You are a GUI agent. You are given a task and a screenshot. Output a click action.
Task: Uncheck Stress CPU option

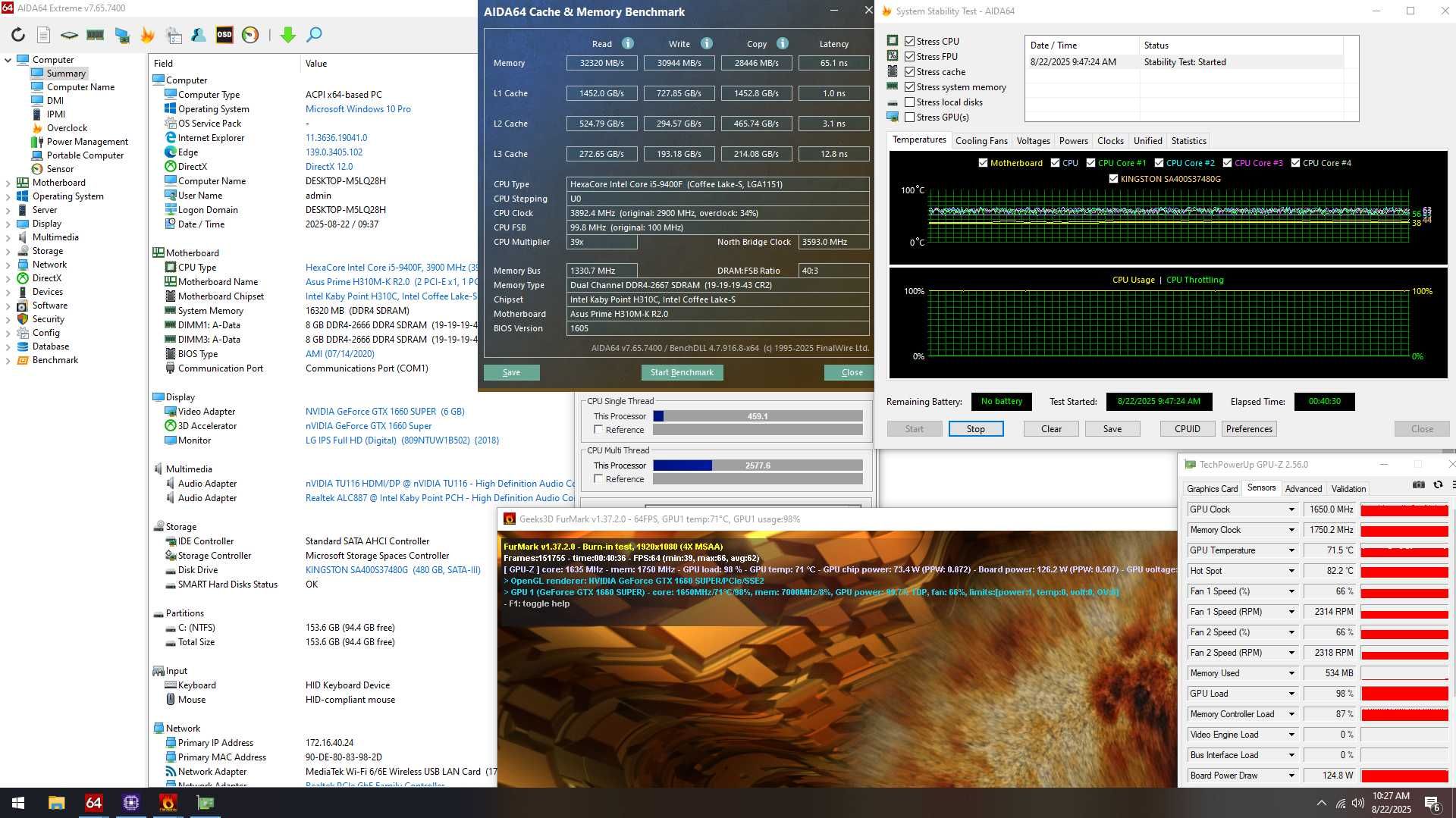(x=910, y=42)
